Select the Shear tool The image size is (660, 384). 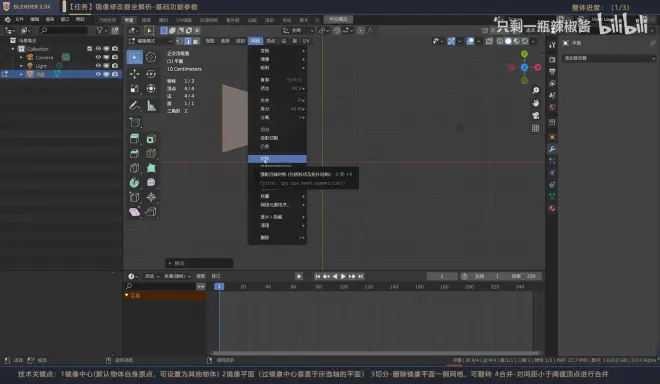pos(134,211)
